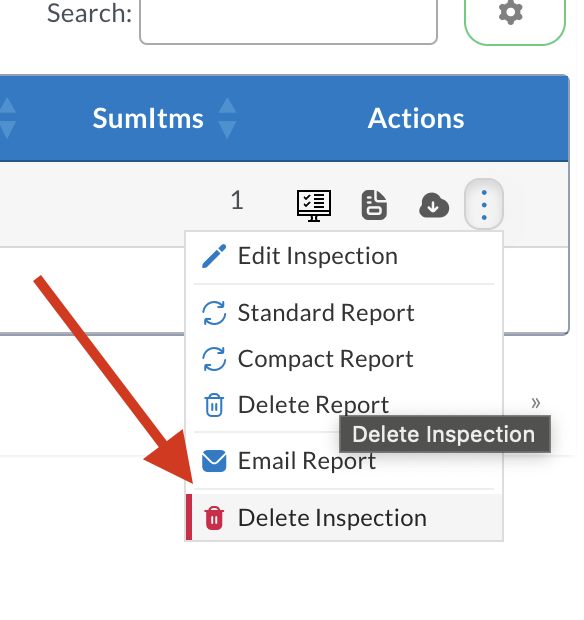
Task: Click the envelope icon for Email Report
Action: pos(214,461)
